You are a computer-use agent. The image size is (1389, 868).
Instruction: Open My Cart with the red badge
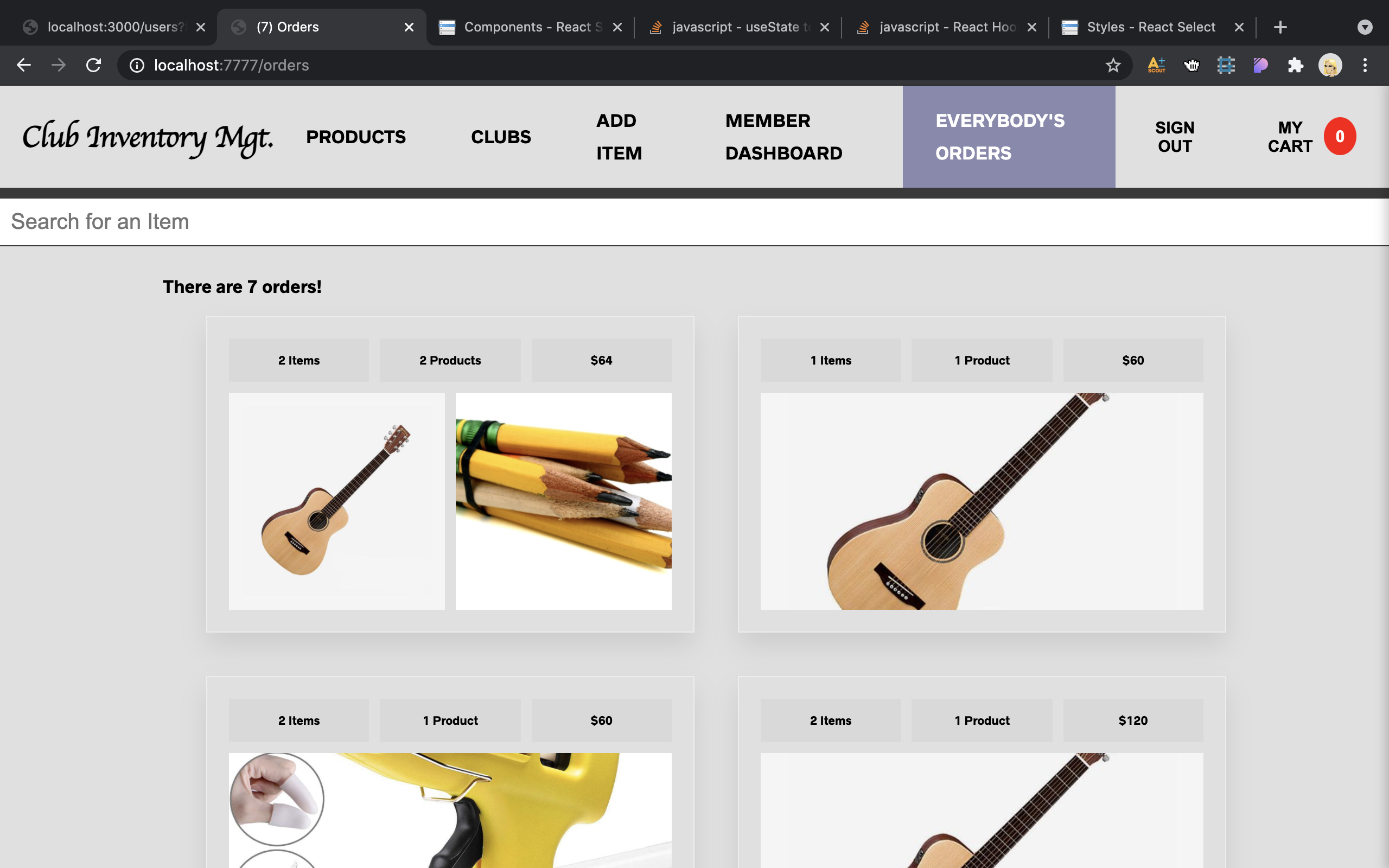click(1311, 137)
